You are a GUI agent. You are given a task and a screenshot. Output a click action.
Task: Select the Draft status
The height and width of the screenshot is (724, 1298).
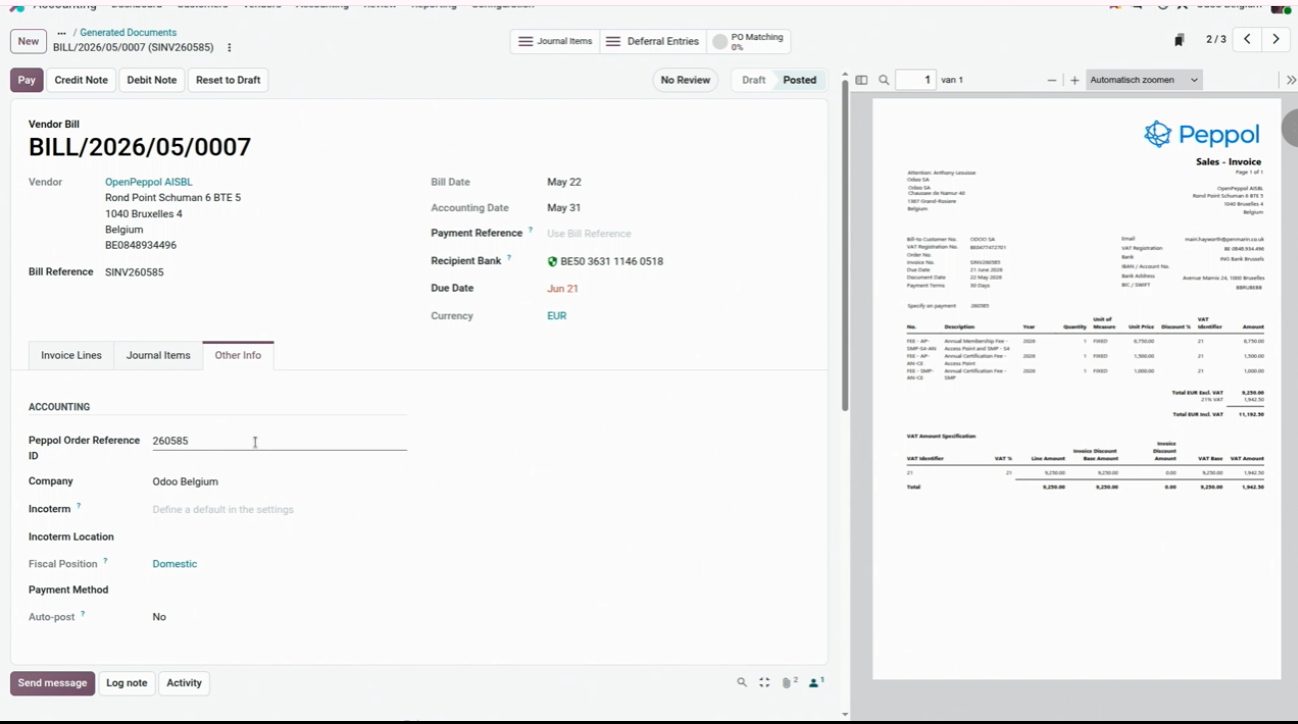point(754,80)
